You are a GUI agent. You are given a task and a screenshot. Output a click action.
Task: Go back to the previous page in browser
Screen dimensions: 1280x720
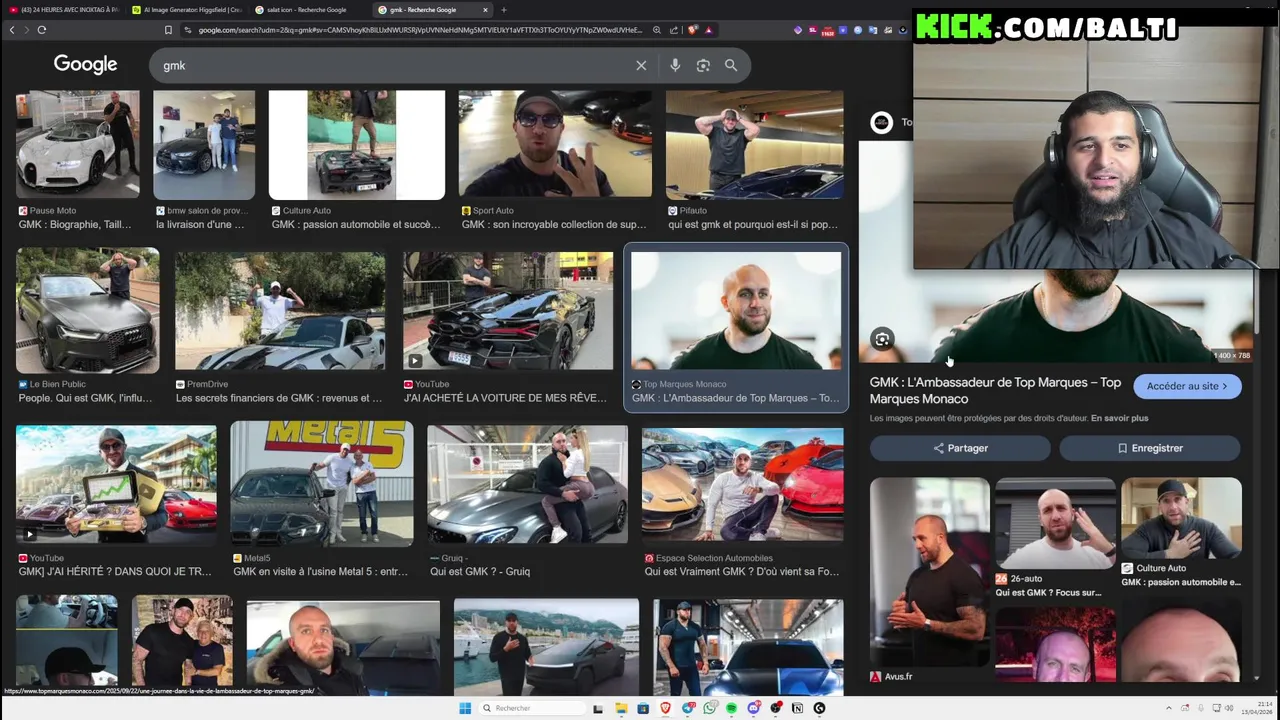click(12, 30)
